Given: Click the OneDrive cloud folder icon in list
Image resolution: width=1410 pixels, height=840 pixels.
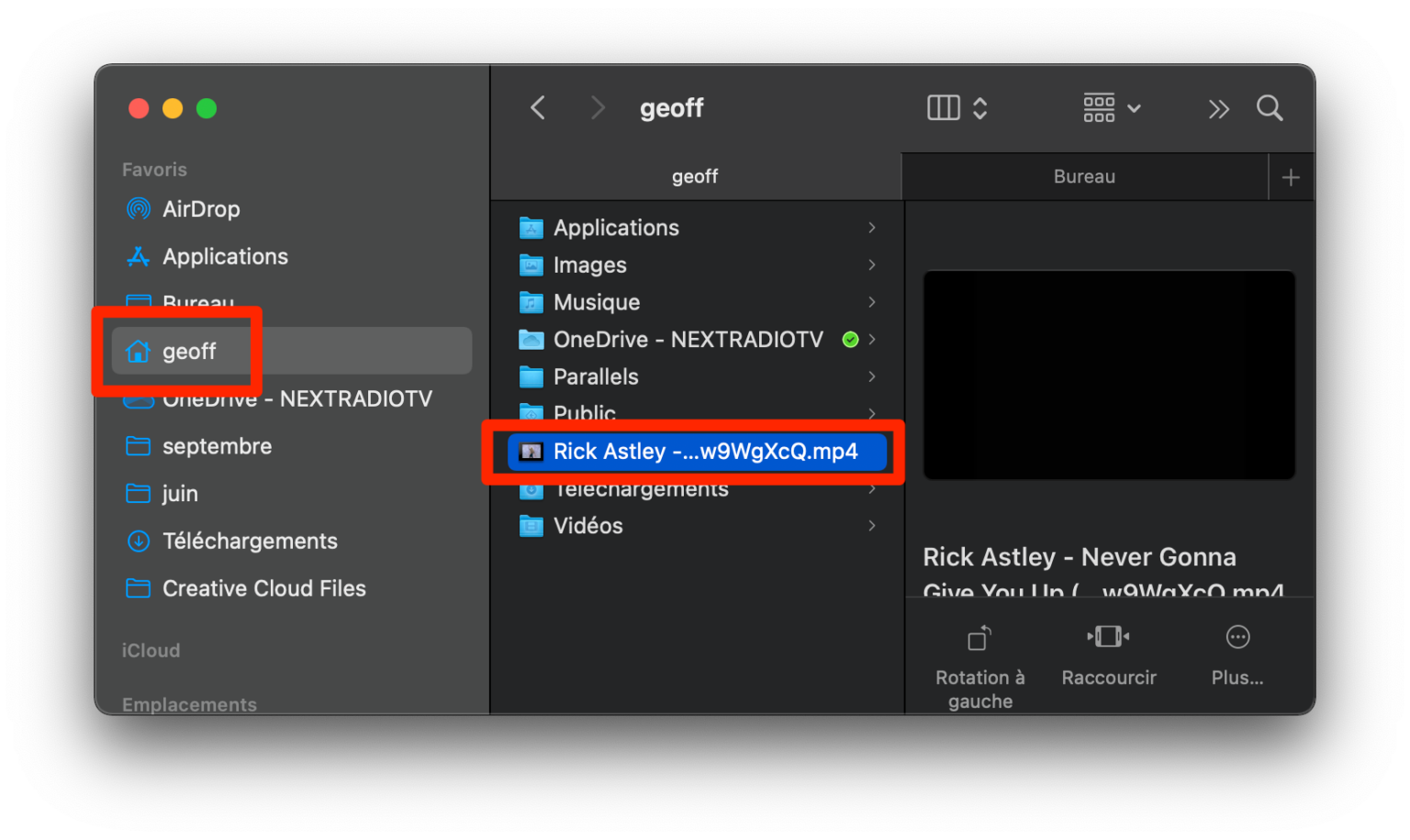Looking at the screenshot, I should (532, 340).
